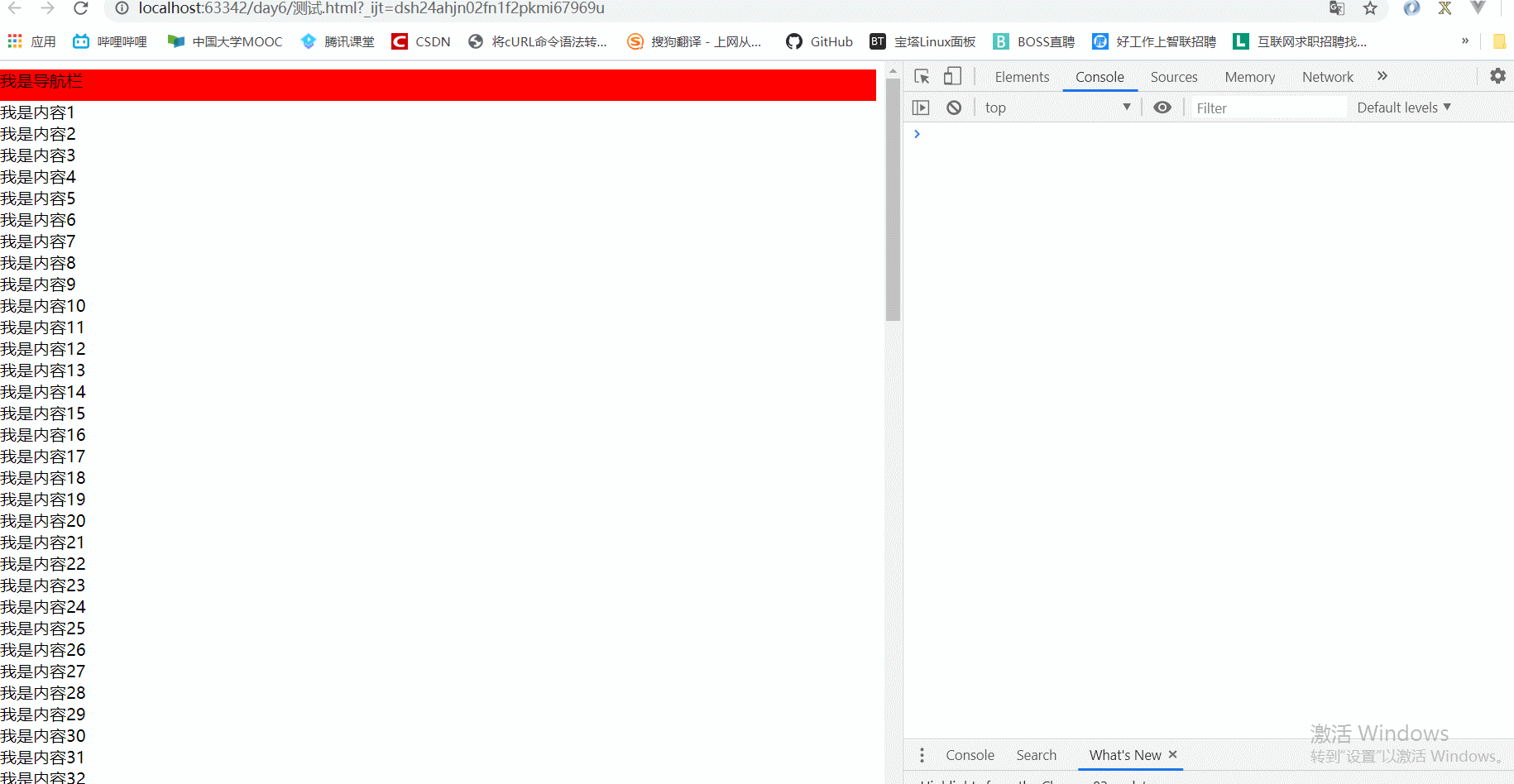The image size is (1514, 784).
Task: Select the drawer Console tab
Action: (970, 755)
